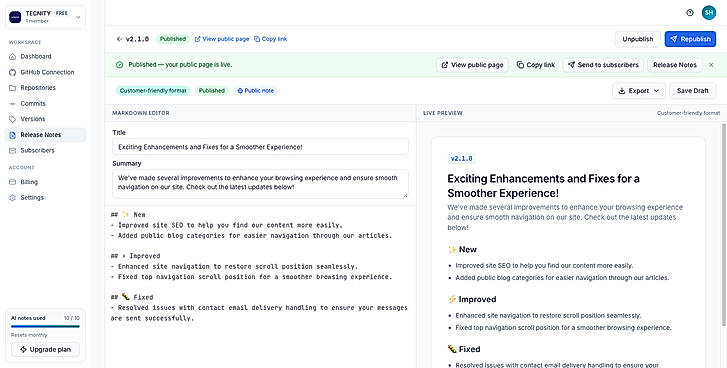The image size is (727, 368).
Task: Click the Republish button
Action: click(x=690, y=39)
